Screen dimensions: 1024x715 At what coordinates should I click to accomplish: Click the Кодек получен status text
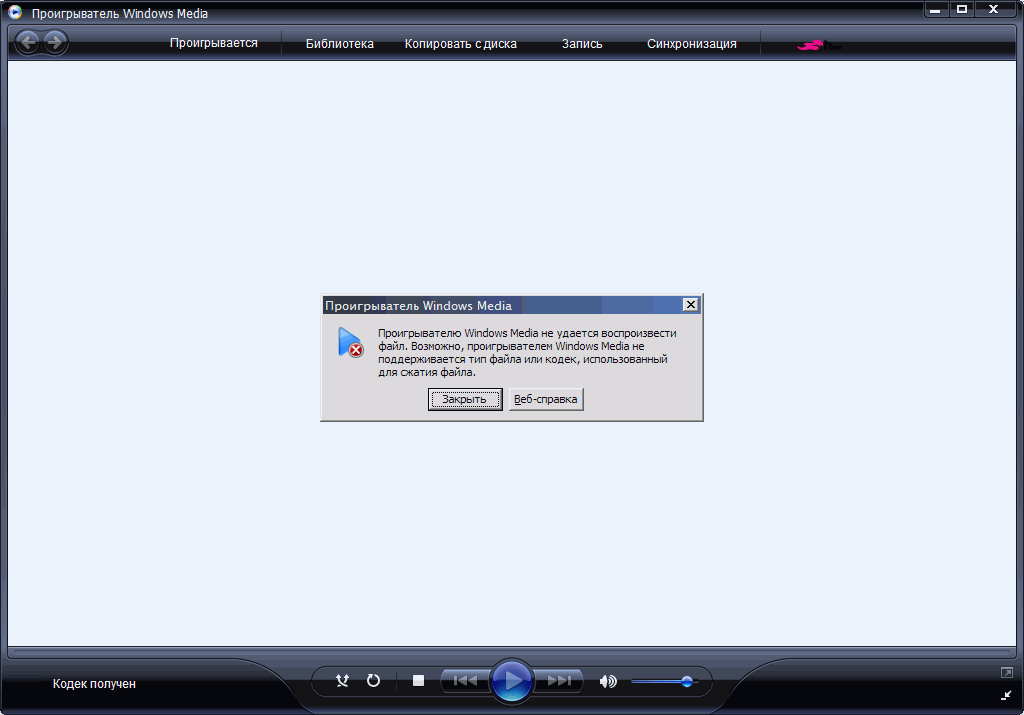(94, 684)
